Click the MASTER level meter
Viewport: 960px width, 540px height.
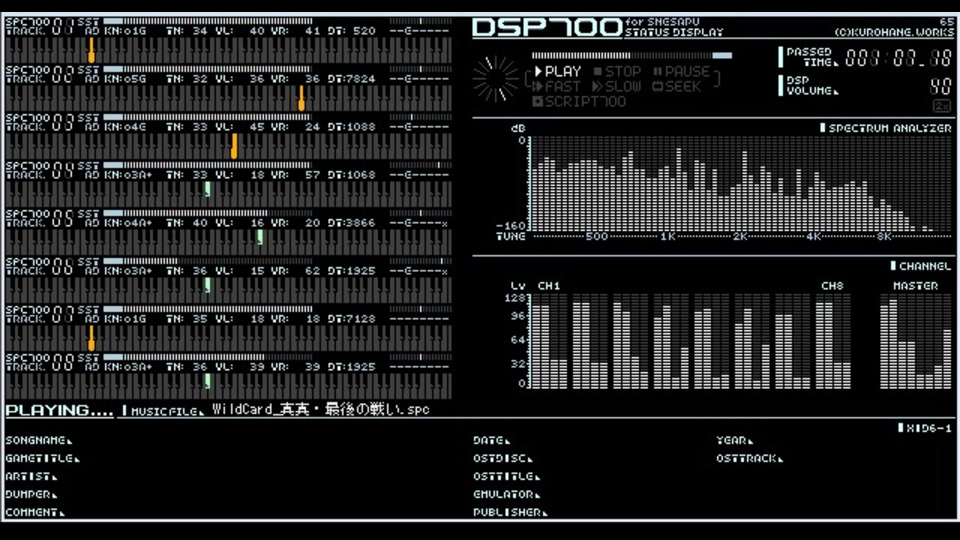coord(916,342)
